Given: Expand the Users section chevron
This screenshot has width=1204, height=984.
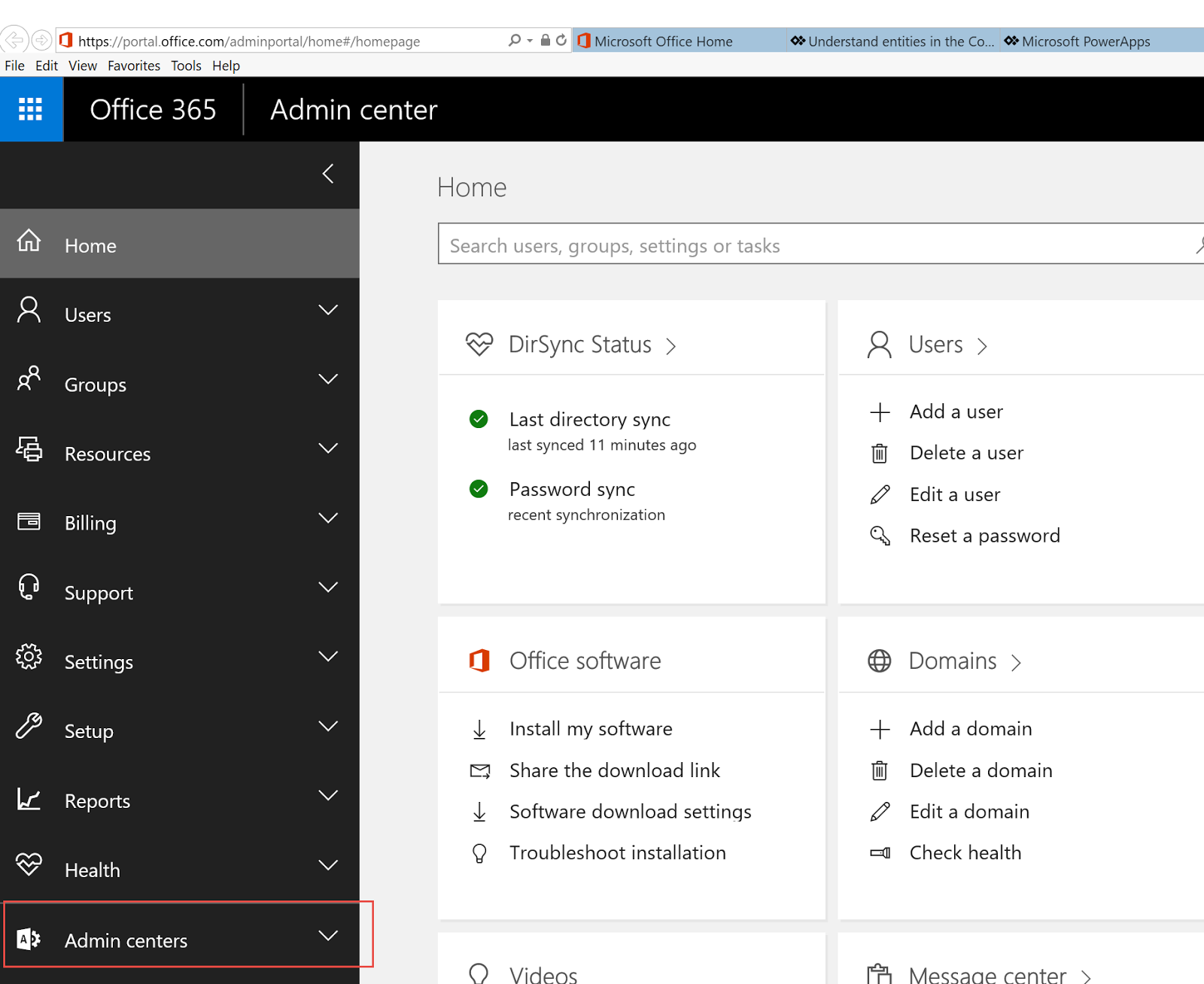Looking at the screenshot, I should pyautogui.click(x=328, y=310).
